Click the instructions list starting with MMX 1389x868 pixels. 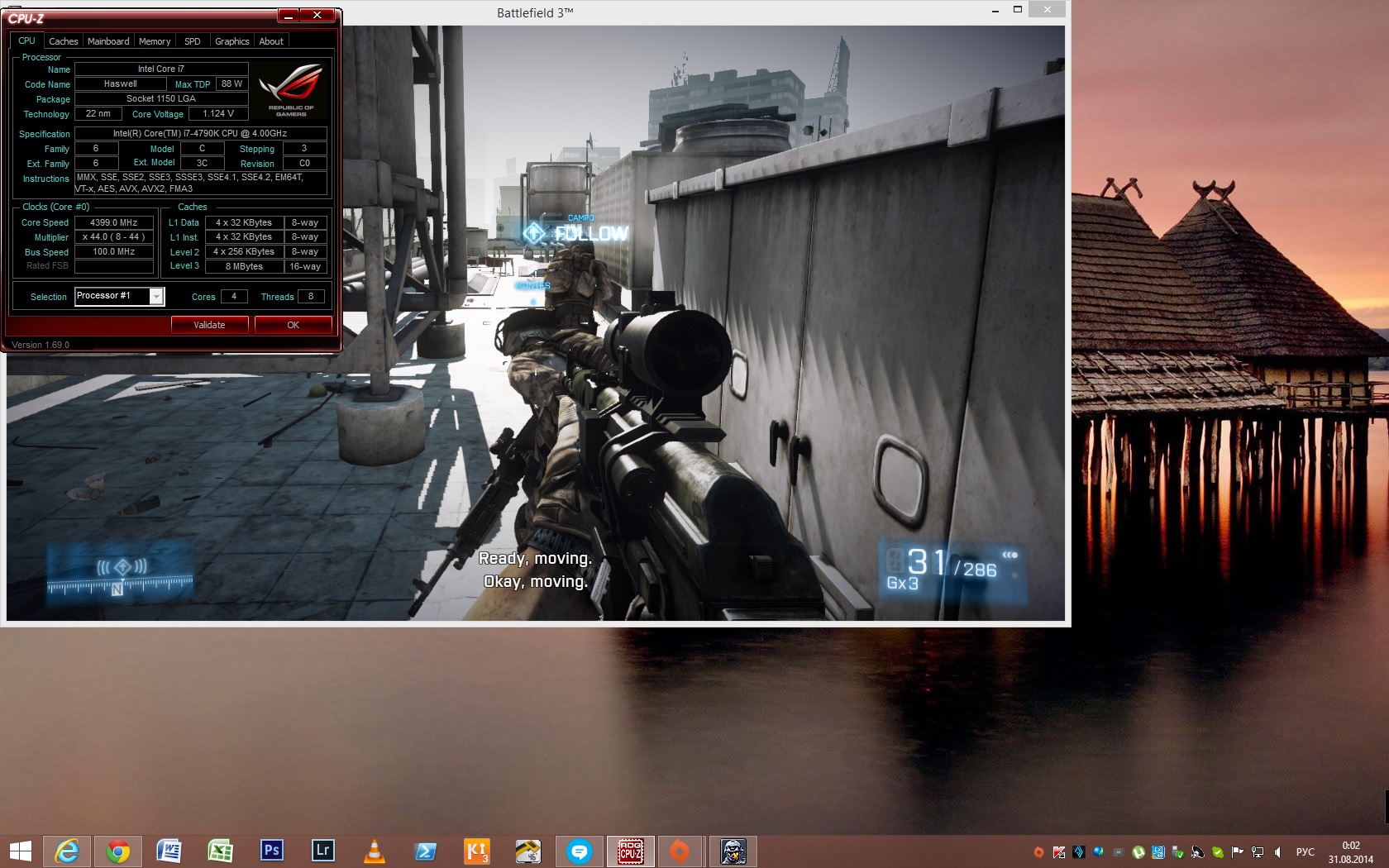[x=200, y=183]
